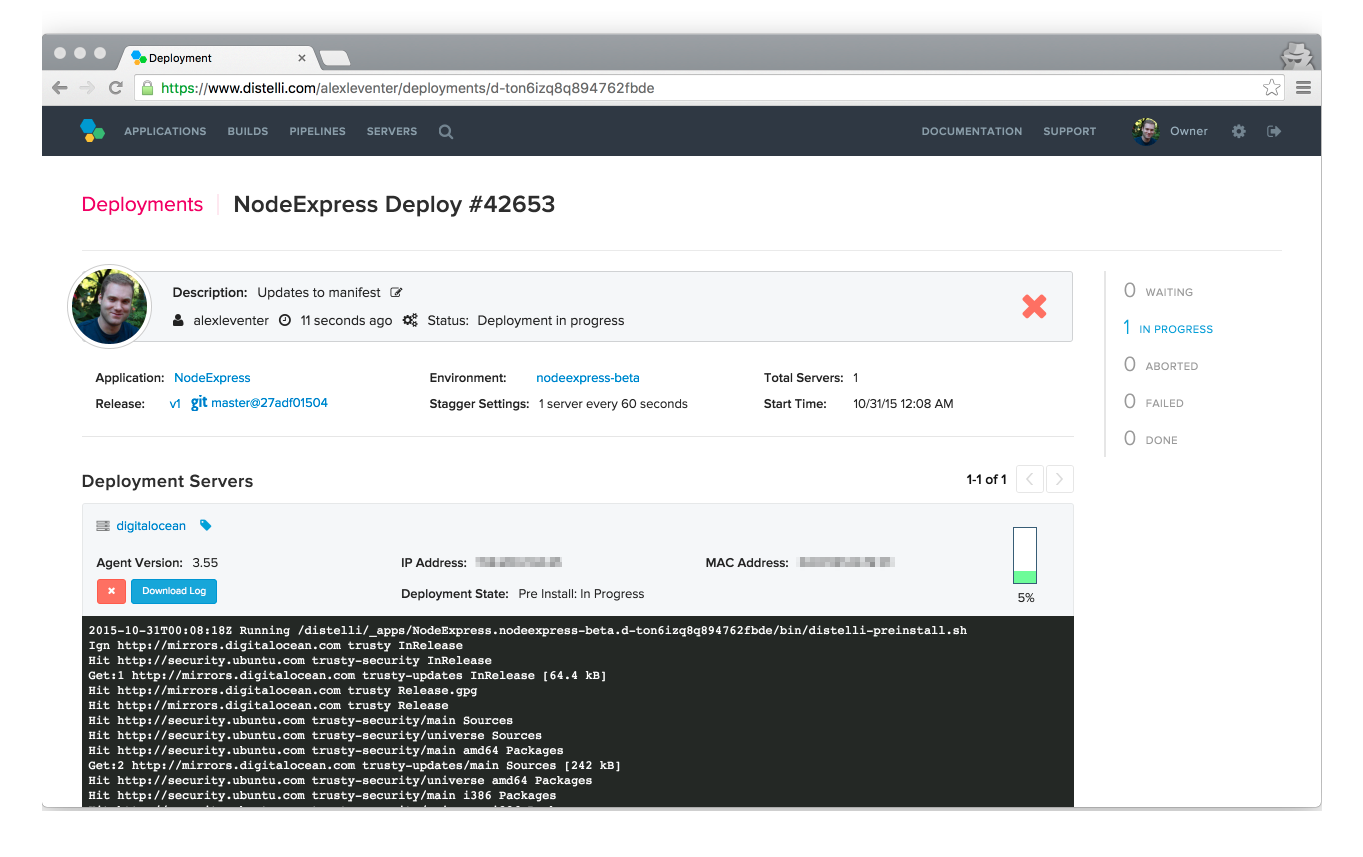Click 'Get:2' trusty-updates/main Sources log line
Screen dimensions: 1363x857
pyautogui.click(x=354, y=765)
